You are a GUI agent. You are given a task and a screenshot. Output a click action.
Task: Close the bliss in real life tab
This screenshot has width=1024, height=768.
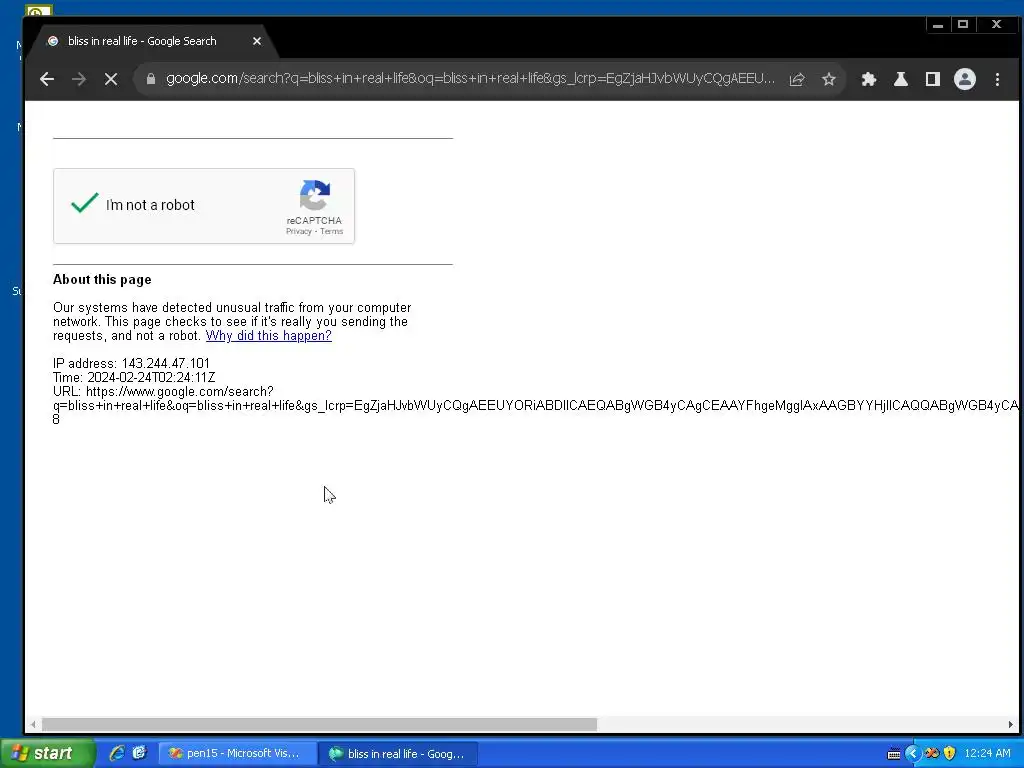(x=257, y=41)
